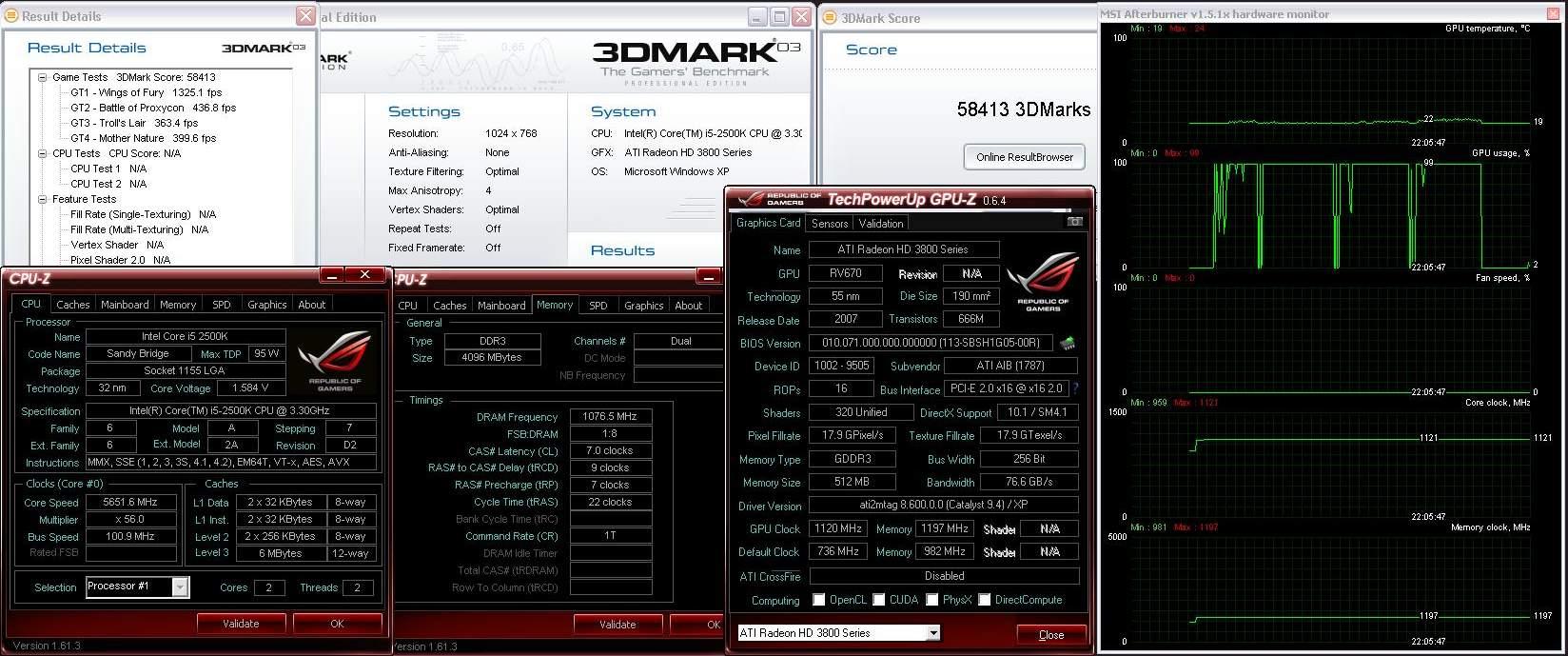This screenshot has height=656, width=1568.
Task: Click the Result Details window orange icon
Action: 11,15
